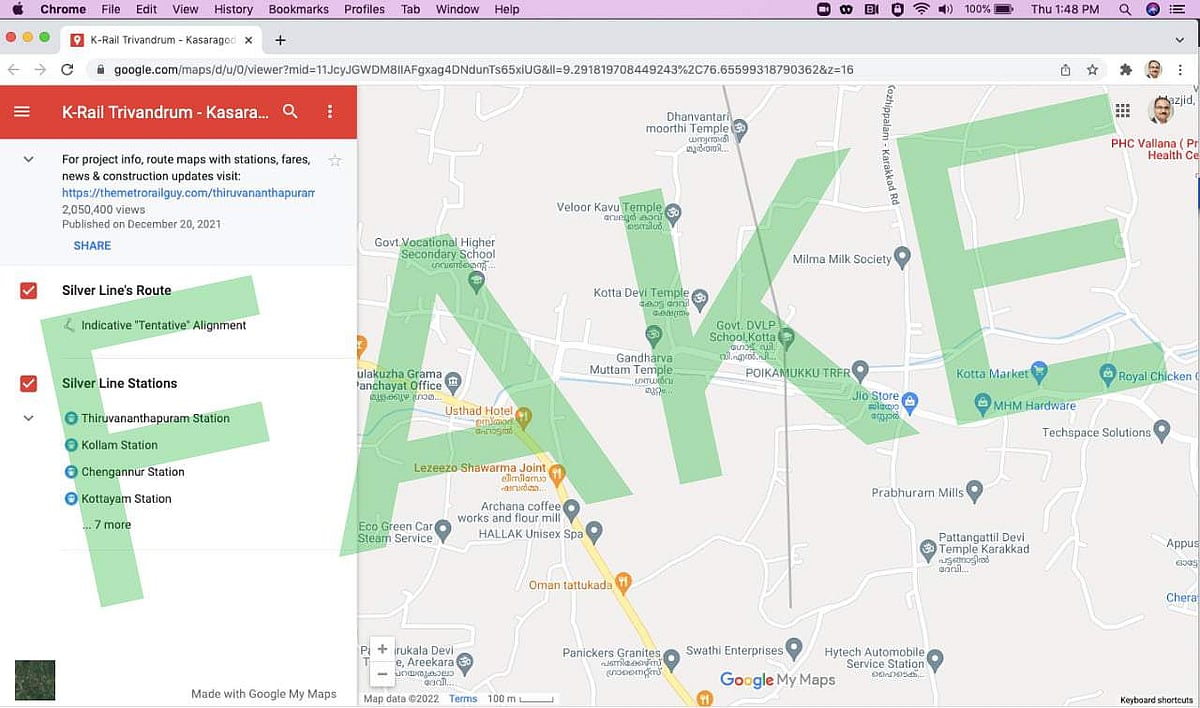This screenshot has height=708, width=1200.
Task: Click the Prabhuram Mills map pin
Action: 975,491
